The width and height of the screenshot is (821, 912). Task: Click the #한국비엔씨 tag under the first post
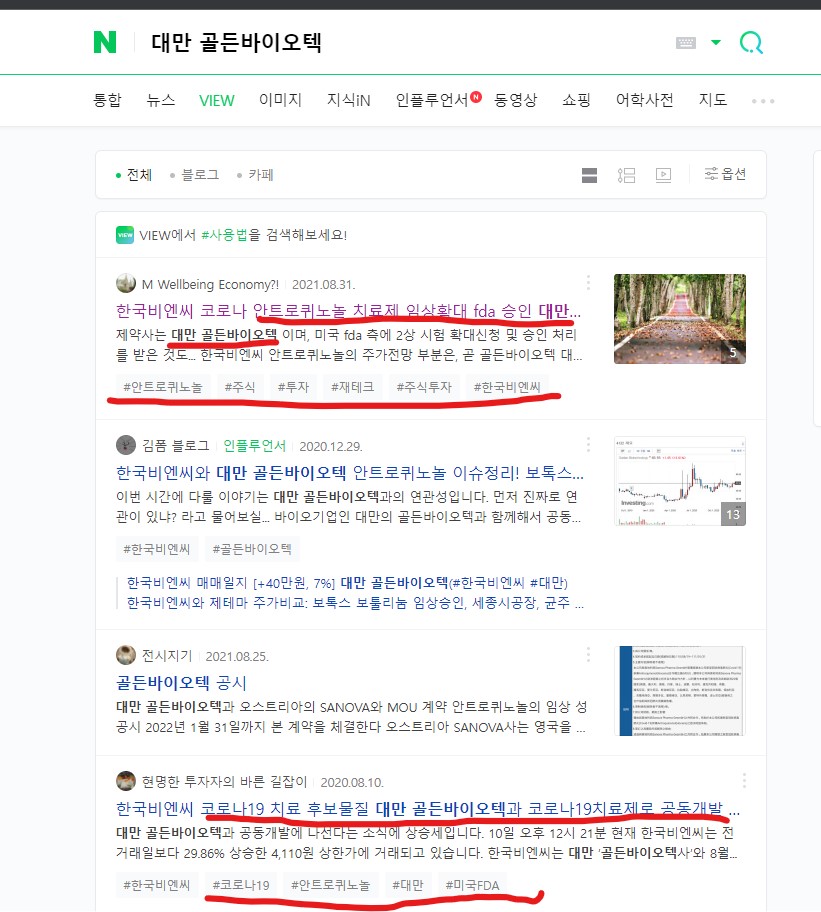point(507,387)
